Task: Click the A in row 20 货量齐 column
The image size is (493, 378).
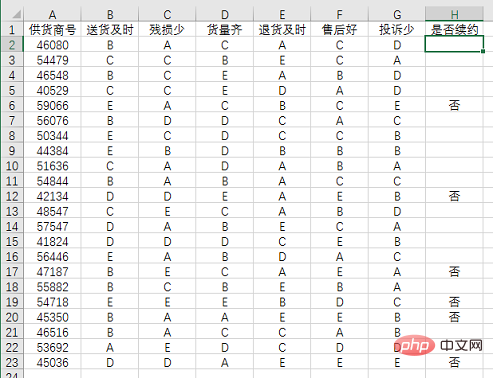Action: coord(225,317)
